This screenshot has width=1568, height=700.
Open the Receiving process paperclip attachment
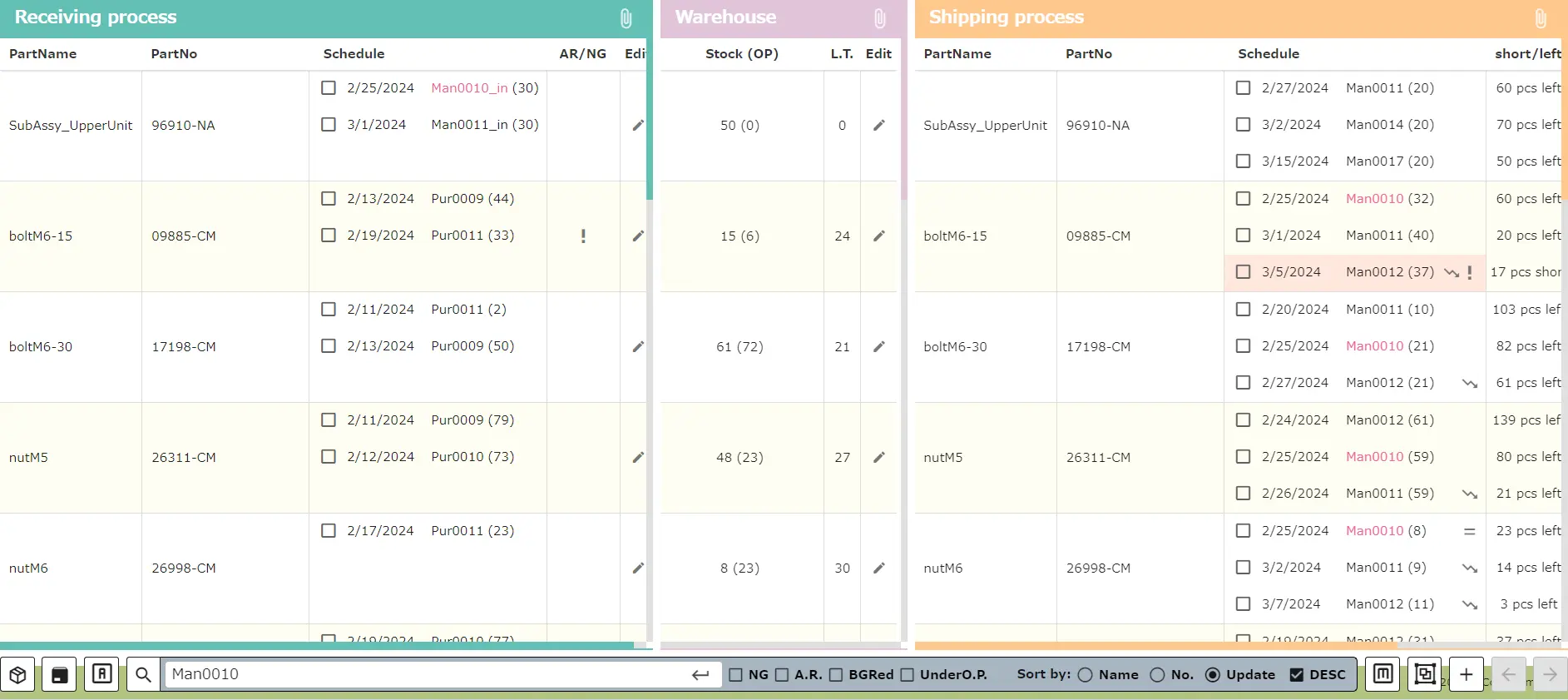(x=626, y=18)
